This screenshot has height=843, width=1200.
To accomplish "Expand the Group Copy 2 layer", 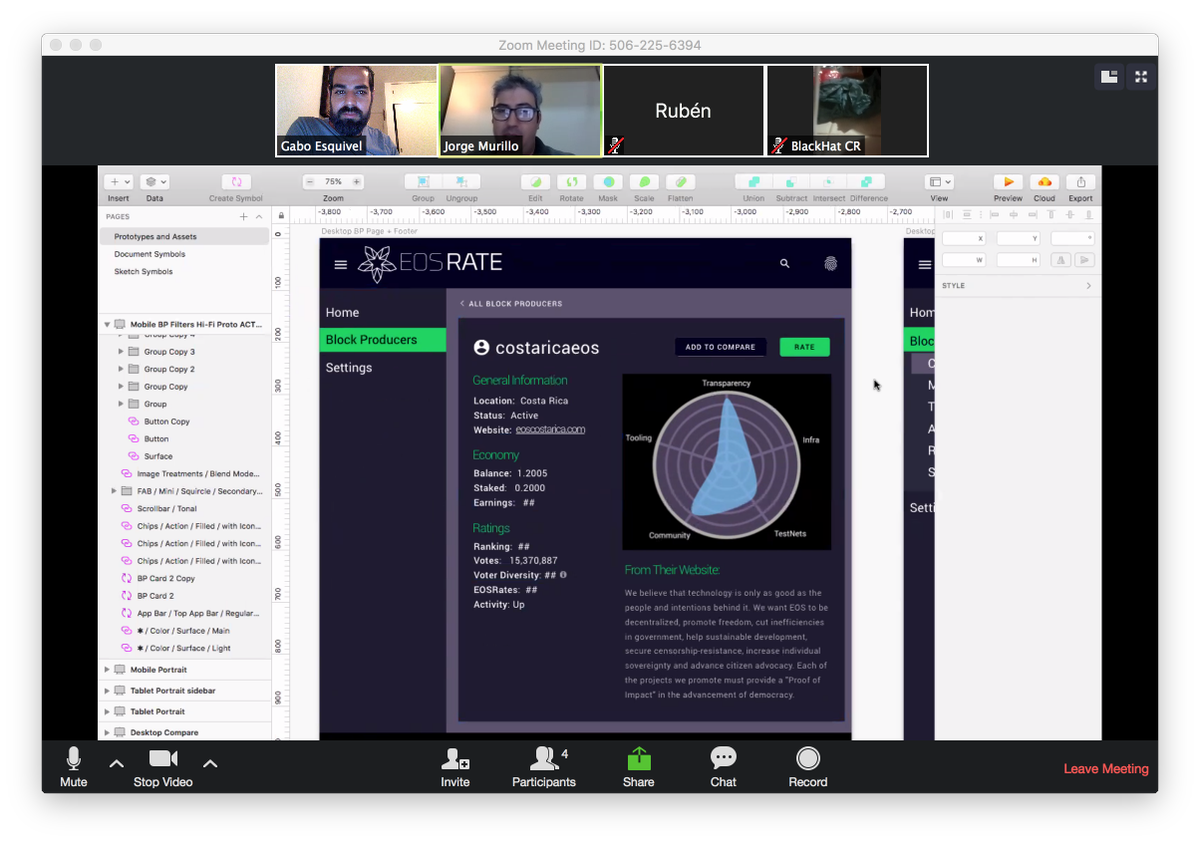I will click(x=121, y=369).
